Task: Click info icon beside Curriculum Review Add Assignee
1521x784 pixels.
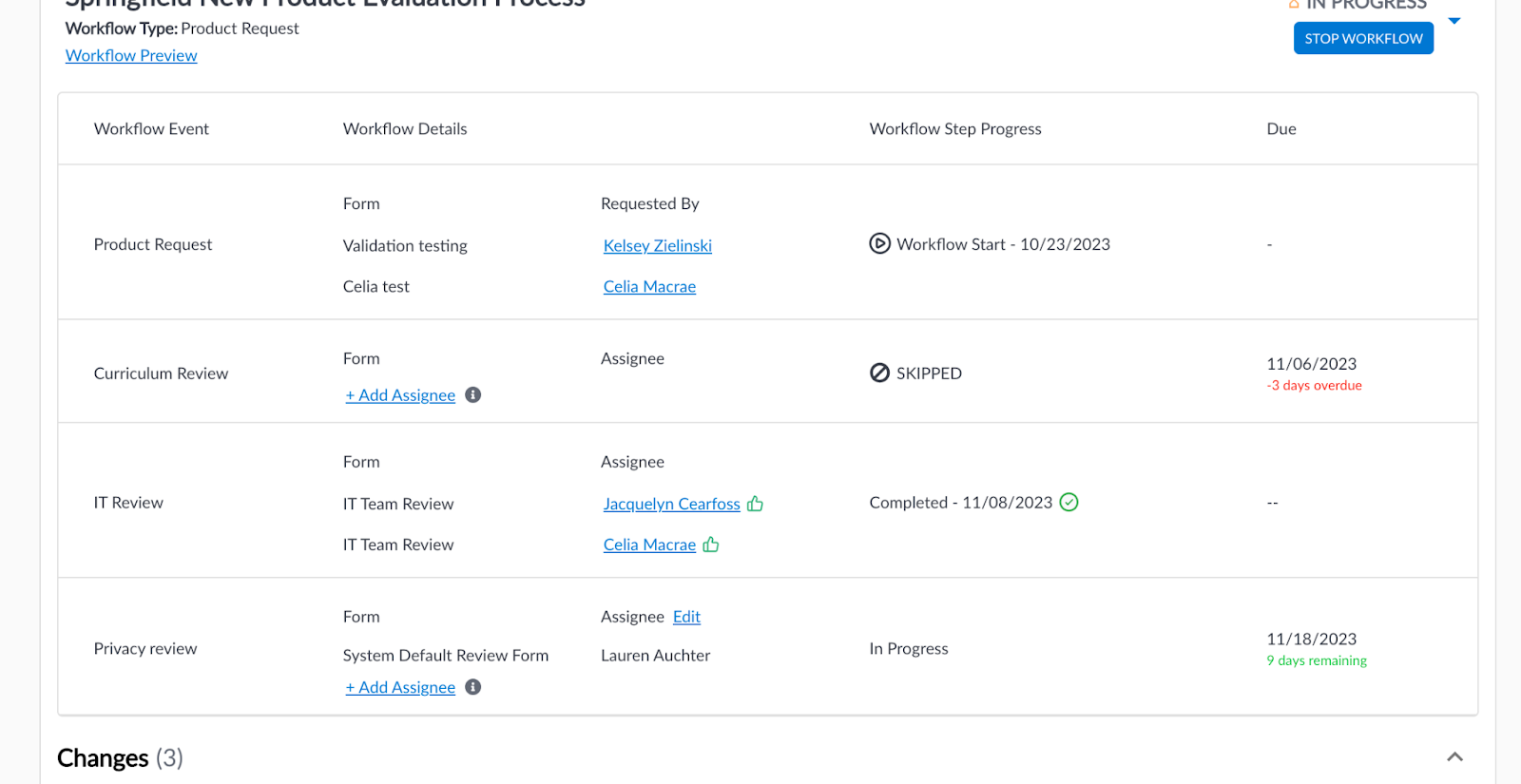Action: 472,395
